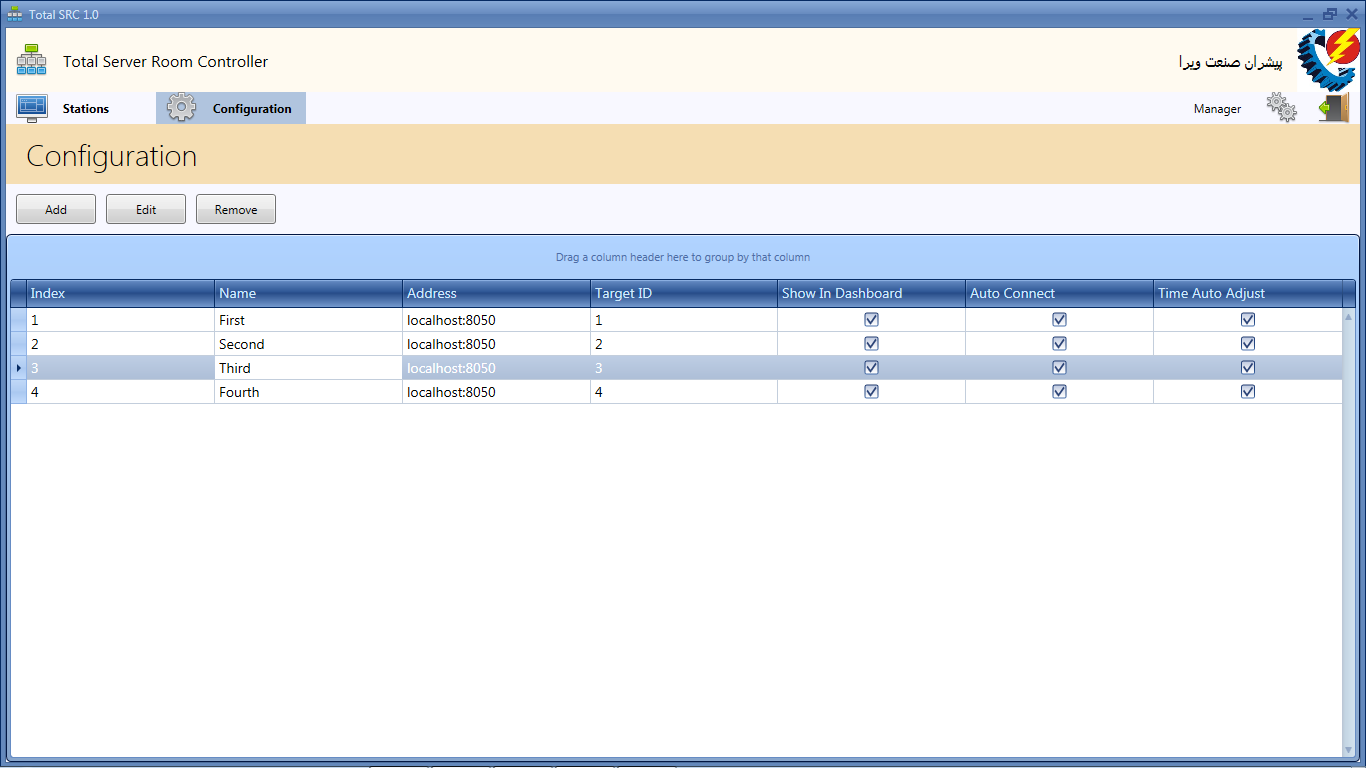
Task: Select the row named Fourth
Action: [676, 392]
